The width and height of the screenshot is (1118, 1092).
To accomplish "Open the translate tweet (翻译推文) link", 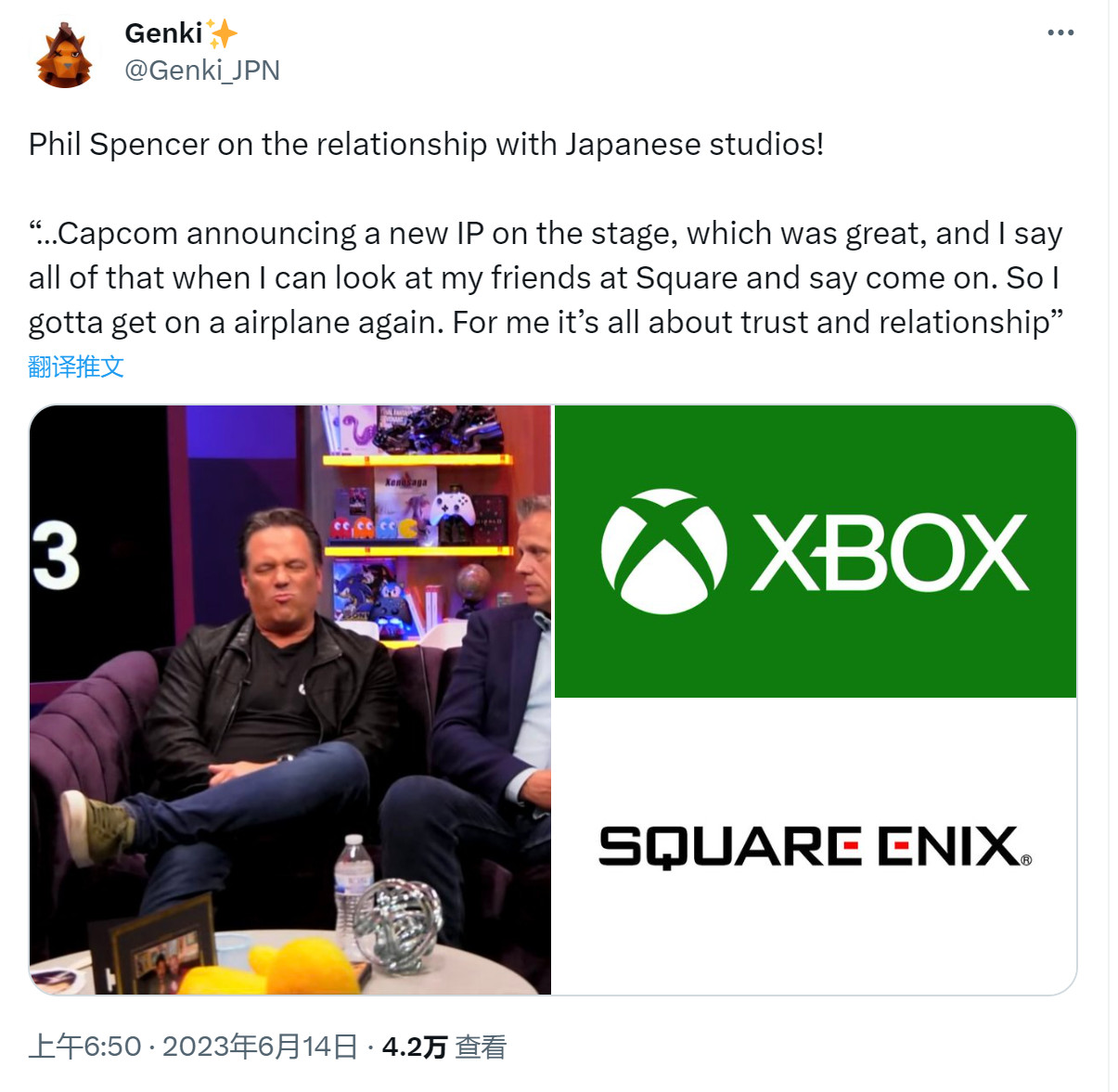I will (x=76, y=366).
